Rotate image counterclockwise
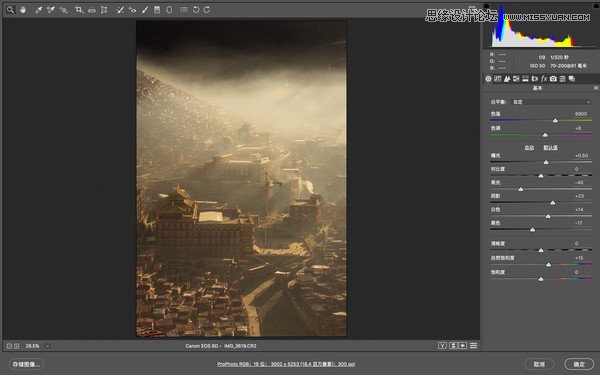The height and width of the screenshot is (375, 600). click(196, 10)
